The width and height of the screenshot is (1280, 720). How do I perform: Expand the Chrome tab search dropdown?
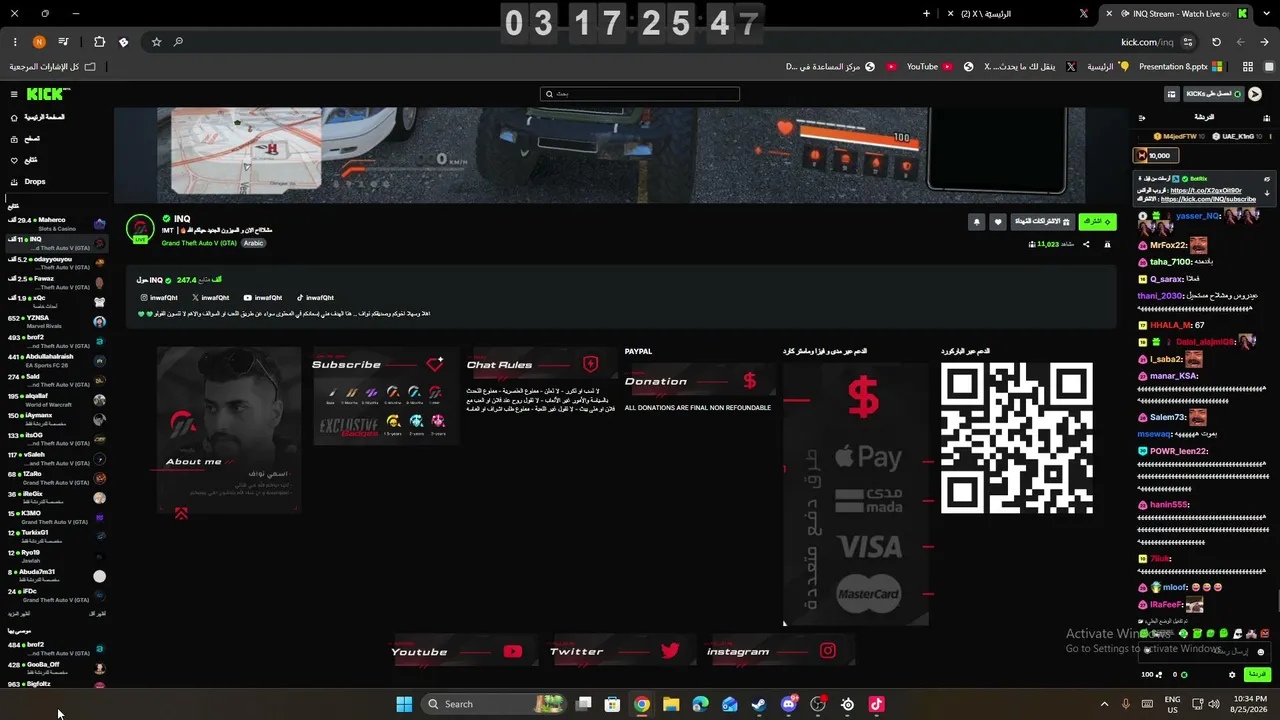tap(1265, 14)
